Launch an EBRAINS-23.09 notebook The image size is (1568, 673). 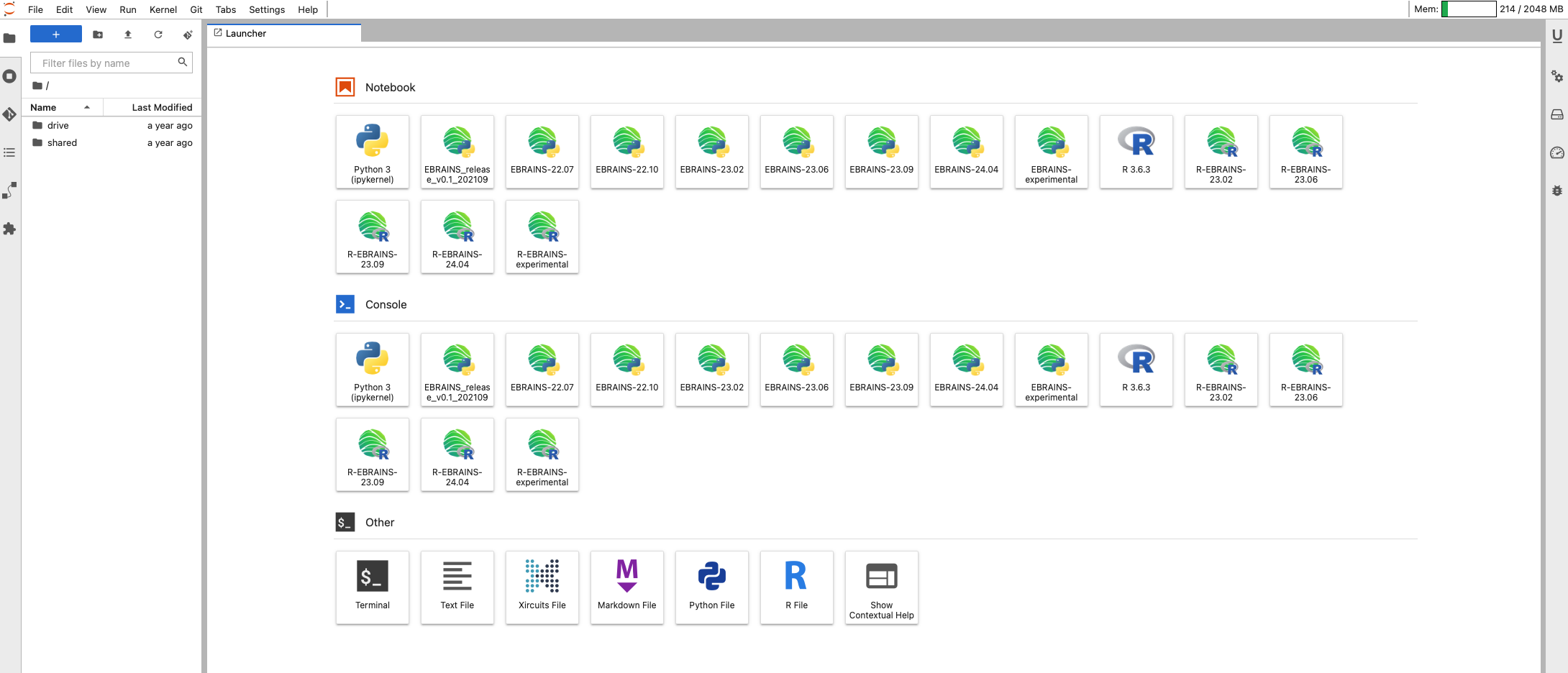(x=882, y=152)
